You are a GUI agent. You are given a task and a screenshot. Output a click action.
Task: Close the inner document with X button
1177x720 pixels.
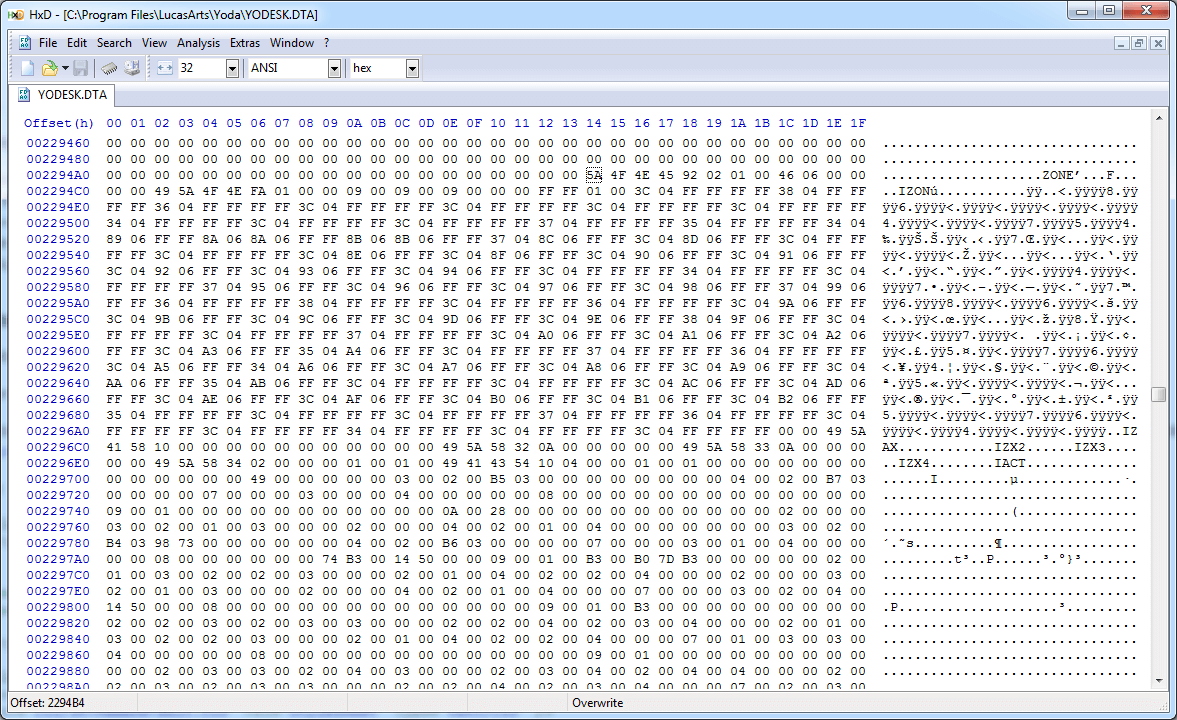[x=1157, y=43]
